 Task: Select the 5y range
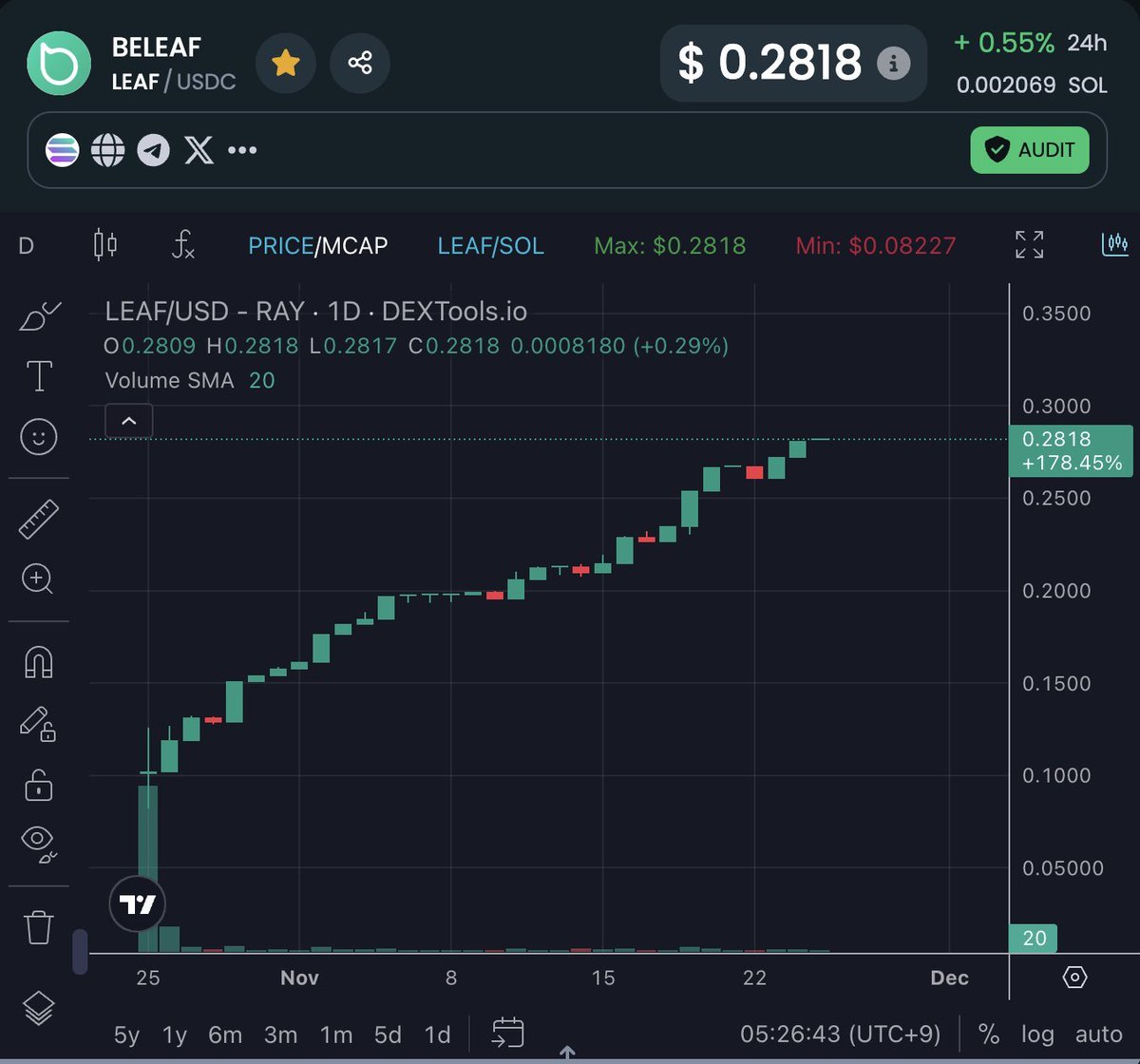126,1035
